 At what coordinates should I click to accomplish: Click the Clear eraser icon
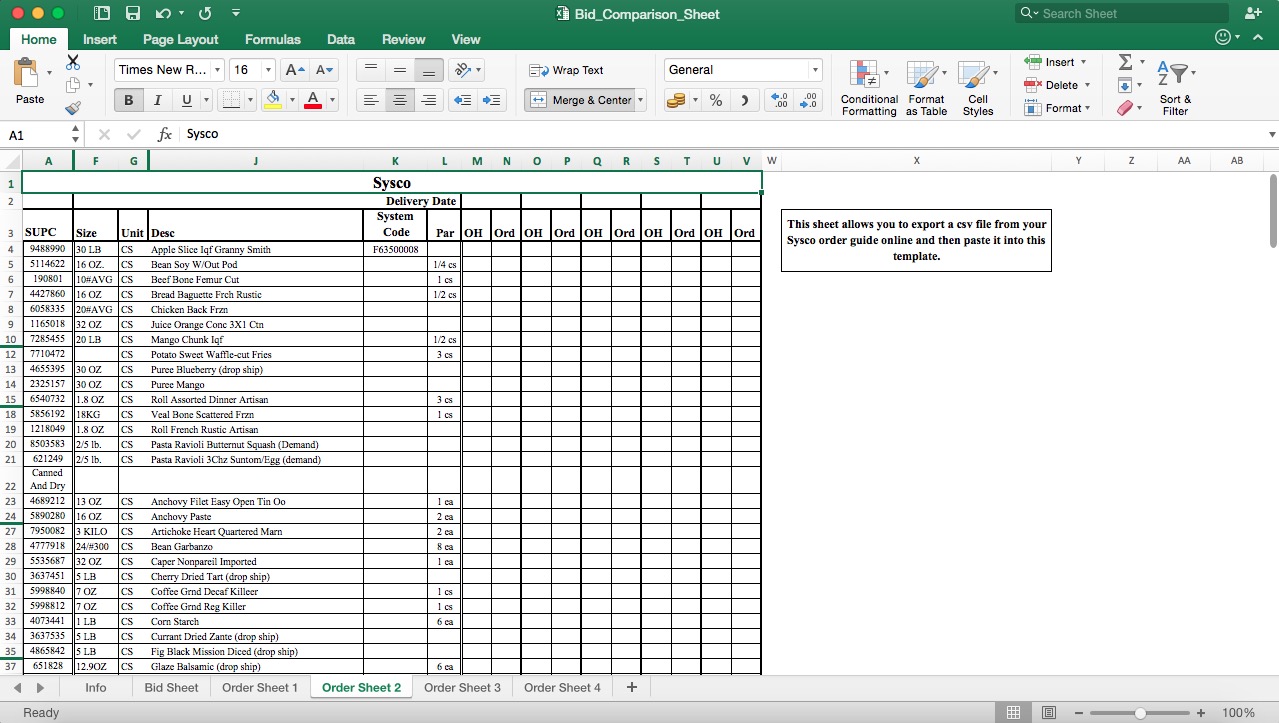coord(1125,108)
